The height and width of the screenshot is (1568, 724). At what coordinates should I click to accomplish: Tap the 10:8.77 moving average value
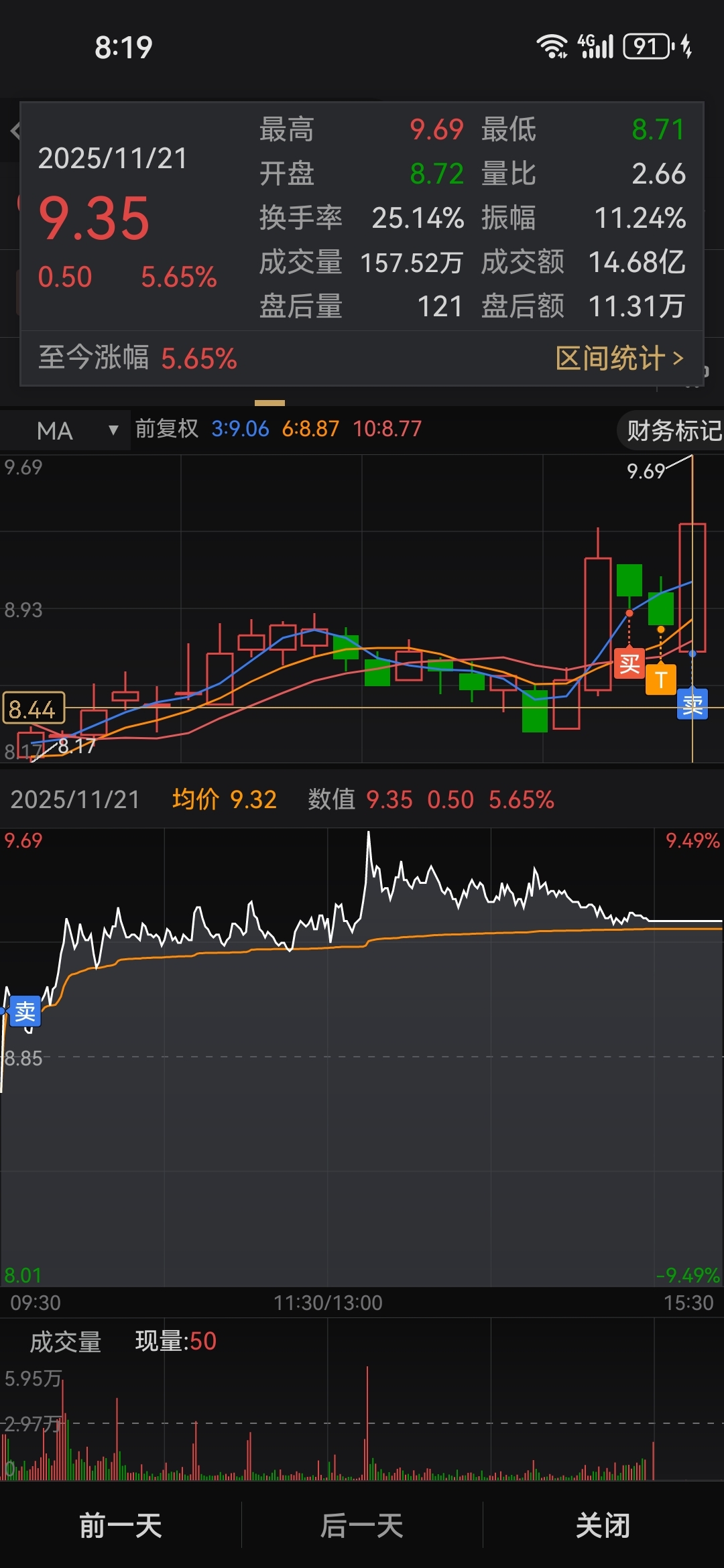coord(387,428)
